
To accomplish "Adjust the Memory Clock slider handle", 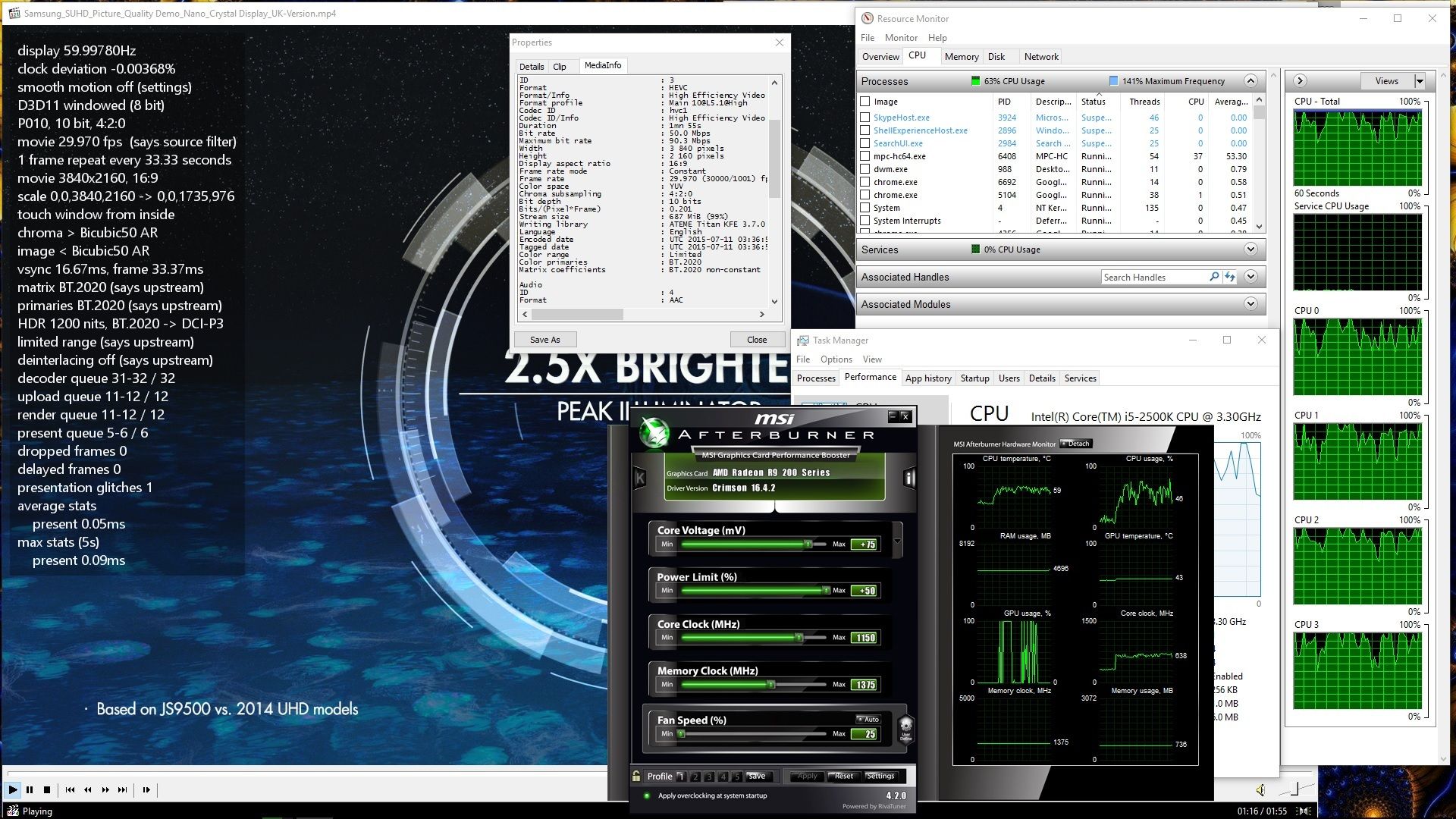I will coord(771,685).
